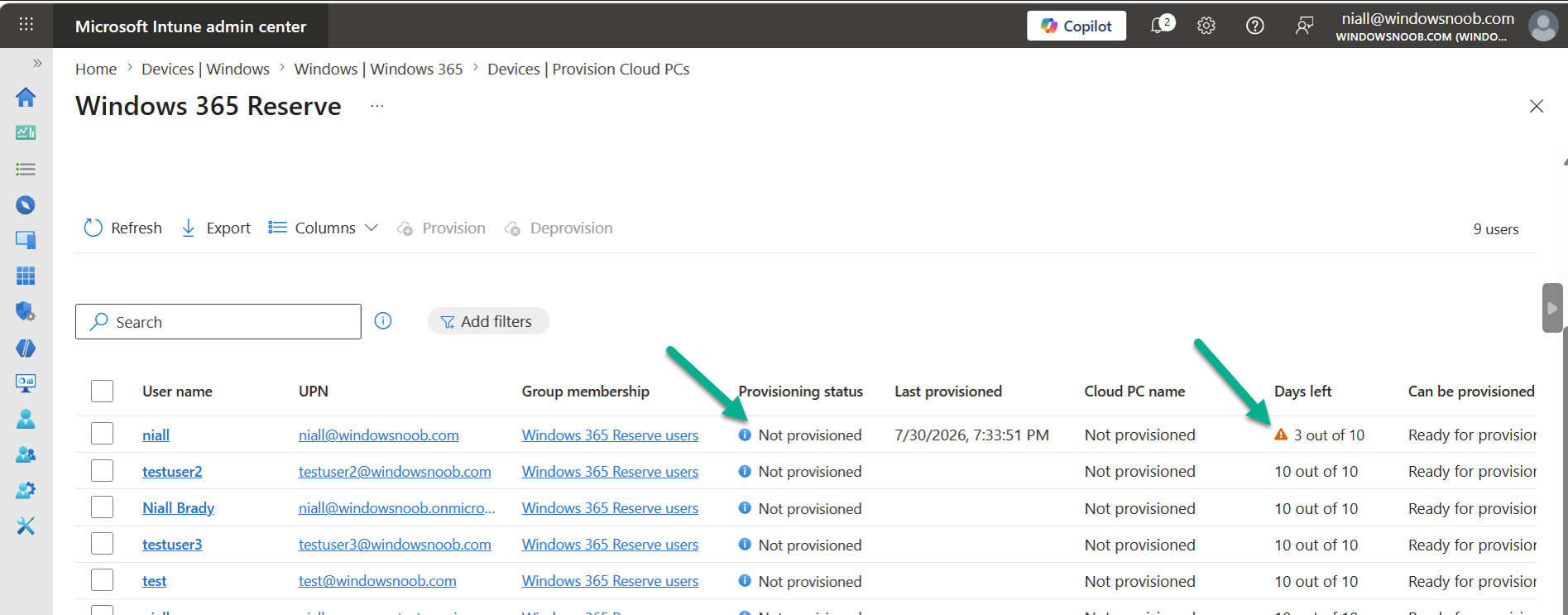Open testuser3@windowsnoob.com UPN link
Image resolution: width=1568 pixels, height=615 pixels.
[395, 544]
